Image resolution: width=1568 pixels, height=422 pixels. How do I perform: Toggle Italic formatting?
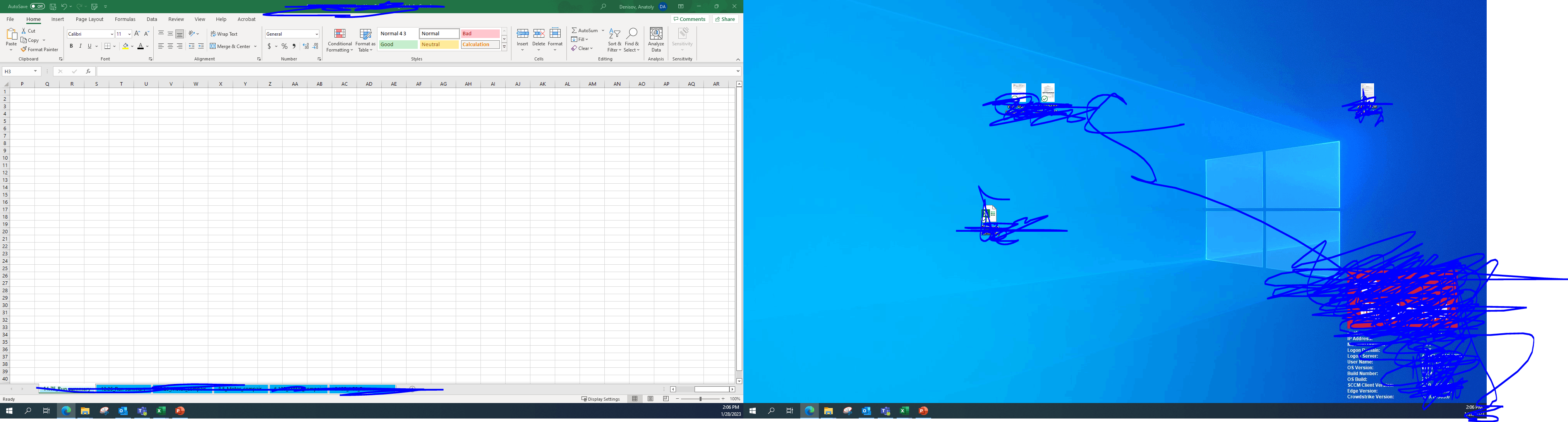[x=81, y=46]
